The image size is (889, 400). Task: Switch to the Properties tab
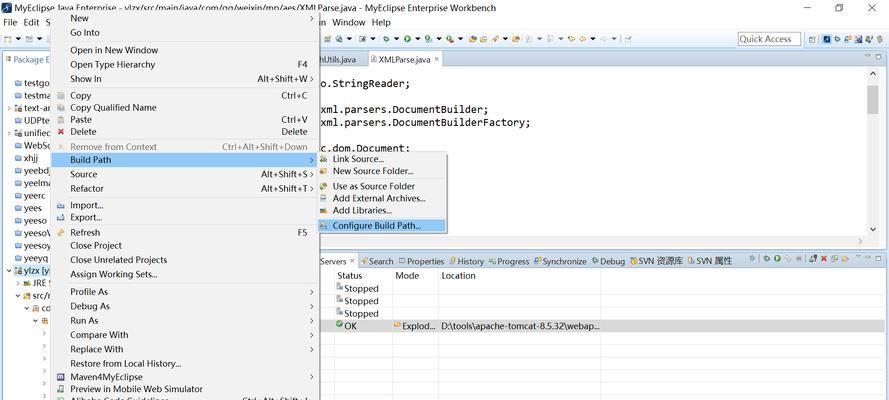point(421,261)
